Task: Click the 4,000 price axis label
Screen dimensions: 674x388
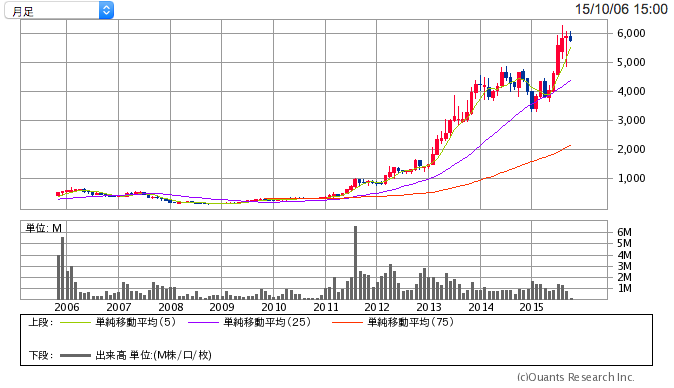Action: [x=631, y=92]
